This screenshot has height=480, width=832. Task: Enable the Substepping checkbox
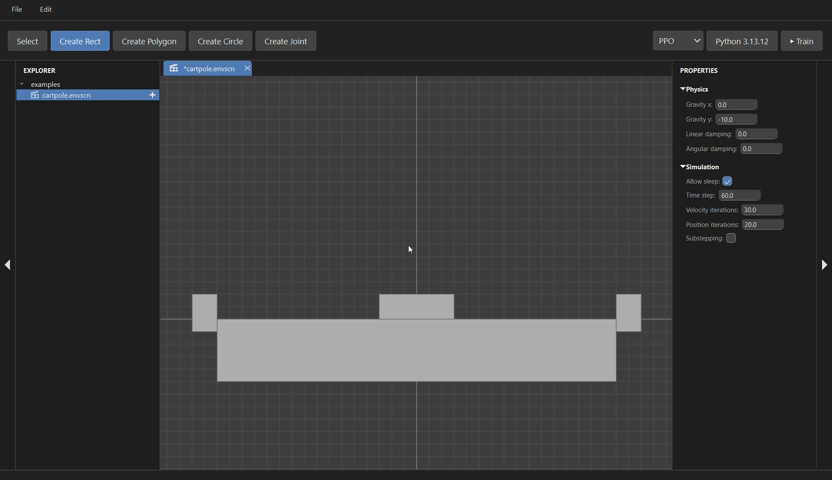point(731,239)
